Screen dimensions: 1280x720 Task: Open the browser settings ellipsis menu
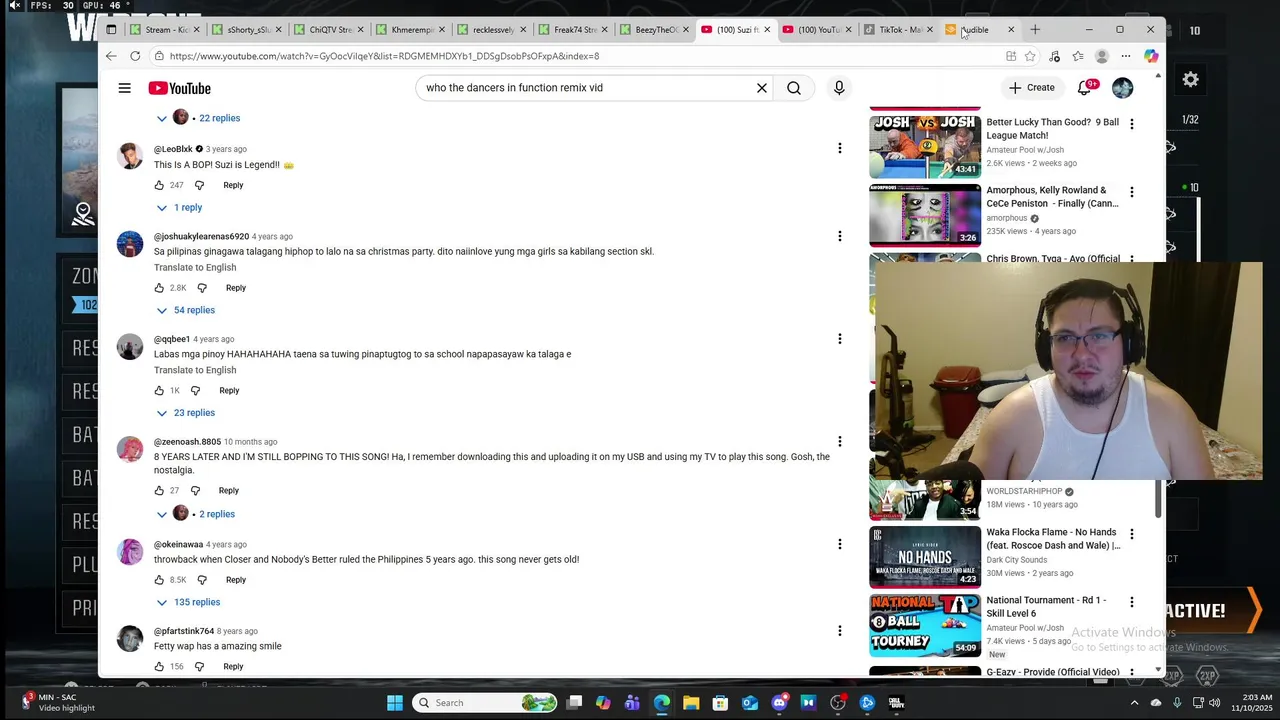[x=1126, y=56]
